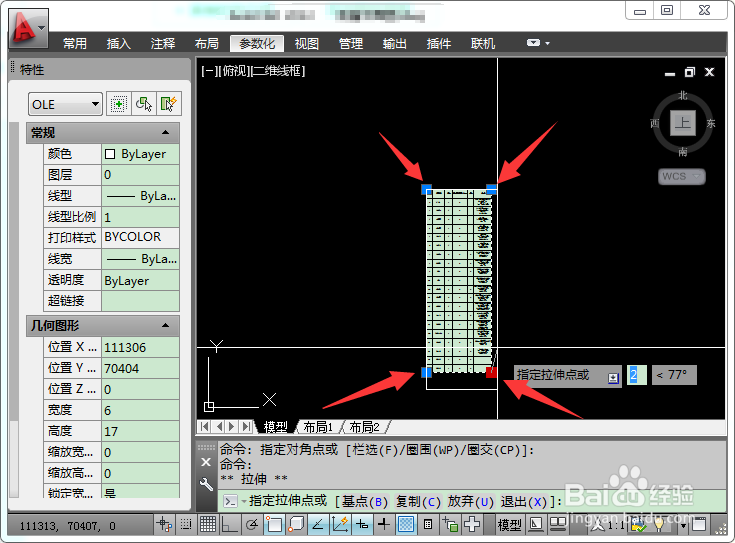Click the 线型比例 value field

pos(140,217)
